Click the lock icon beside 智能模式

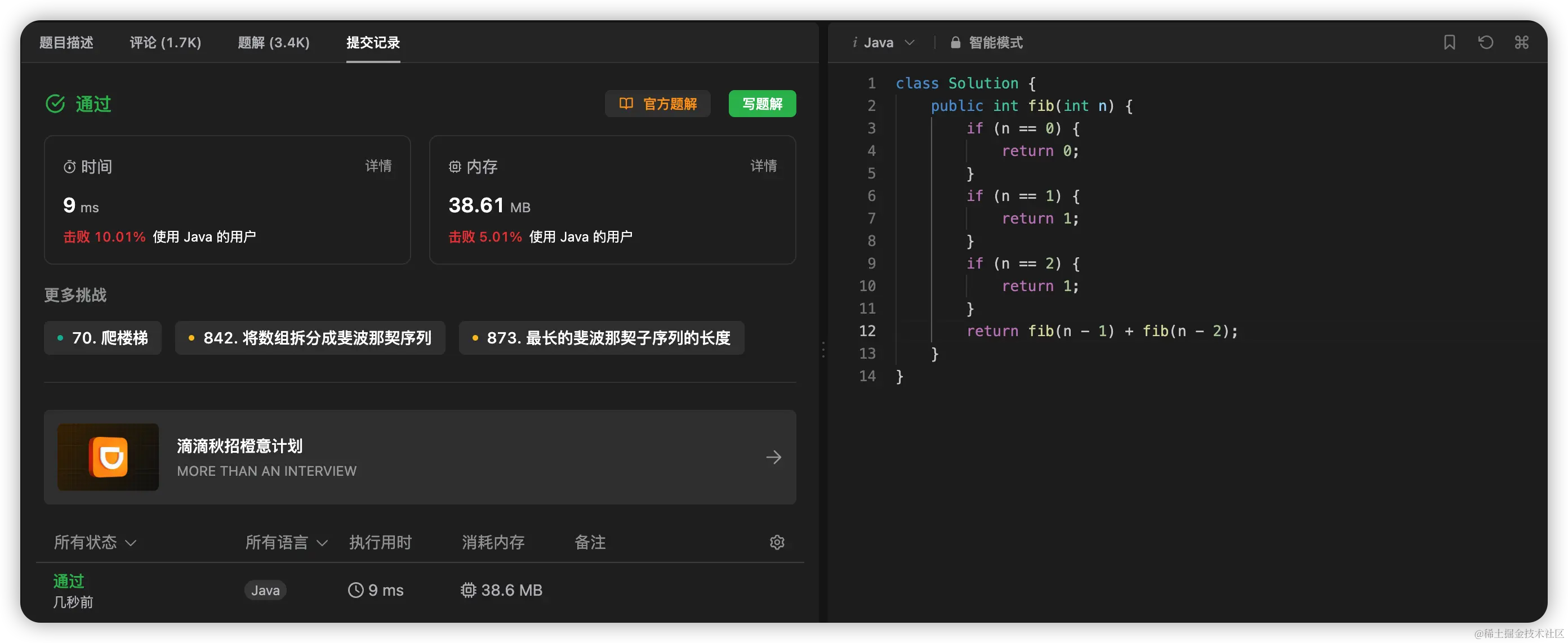point(955,43)
